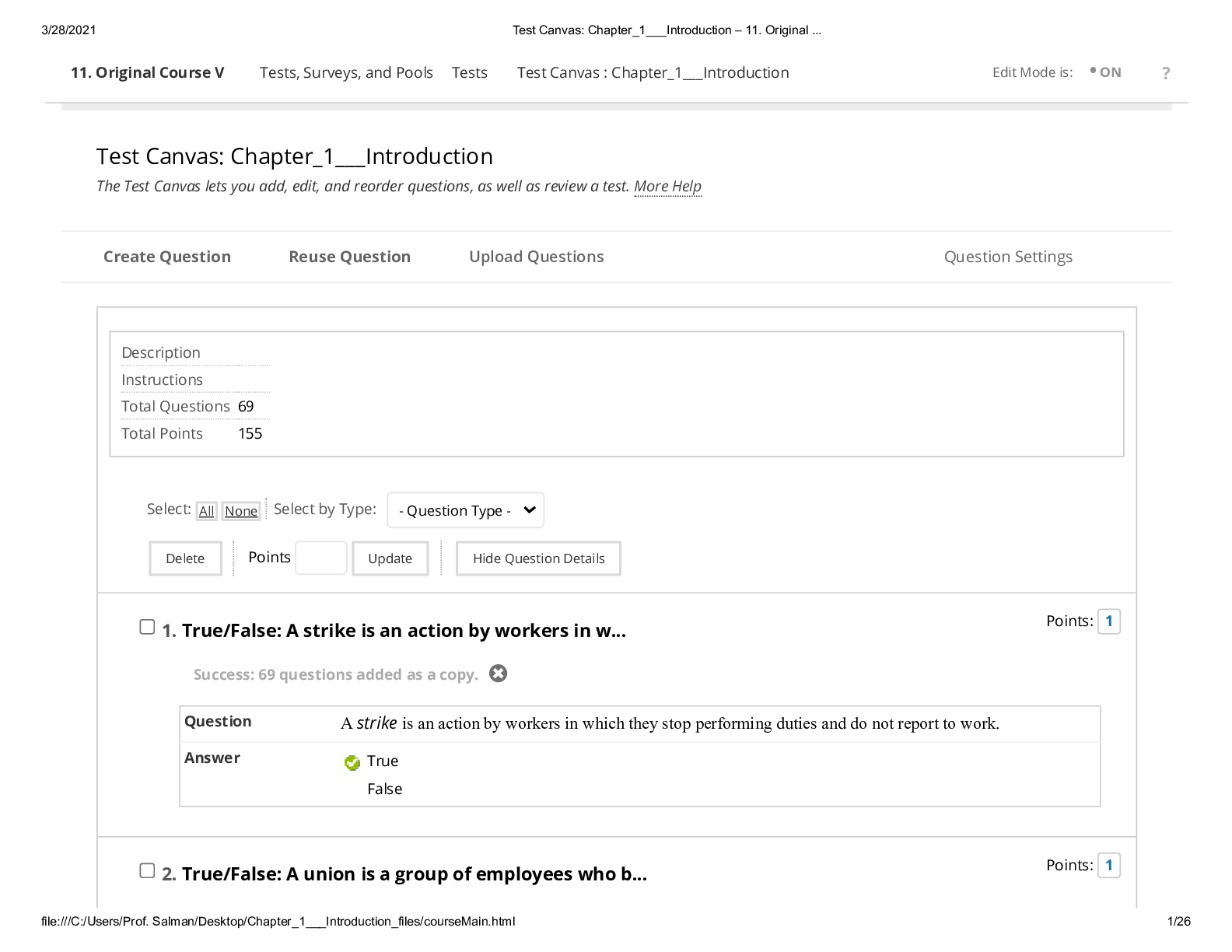This screenshot has height=952, width=1232.
Task: Go to Tests, Surveys, and Pools breadcrumb
Action: click(346, 73)
